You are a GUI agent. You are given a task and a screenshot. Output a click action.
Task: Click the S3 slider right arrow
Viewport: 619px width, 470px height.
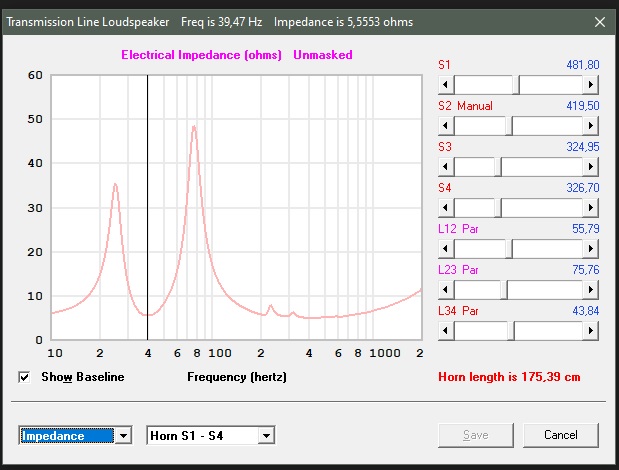pyautogui.click(x=591, y=167)
